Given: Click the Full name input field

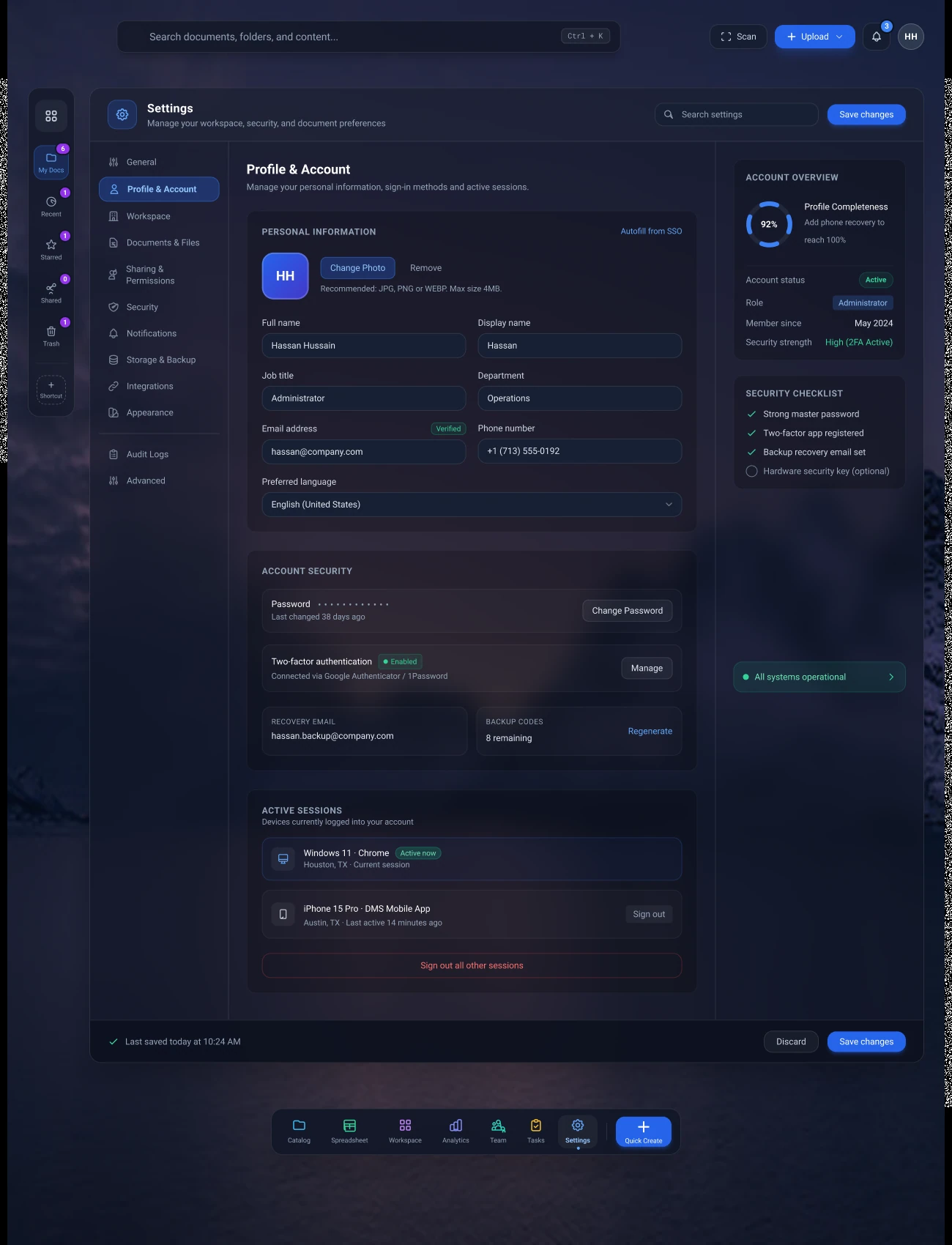Looking at the screenshot, I should (x=364, y=346).
